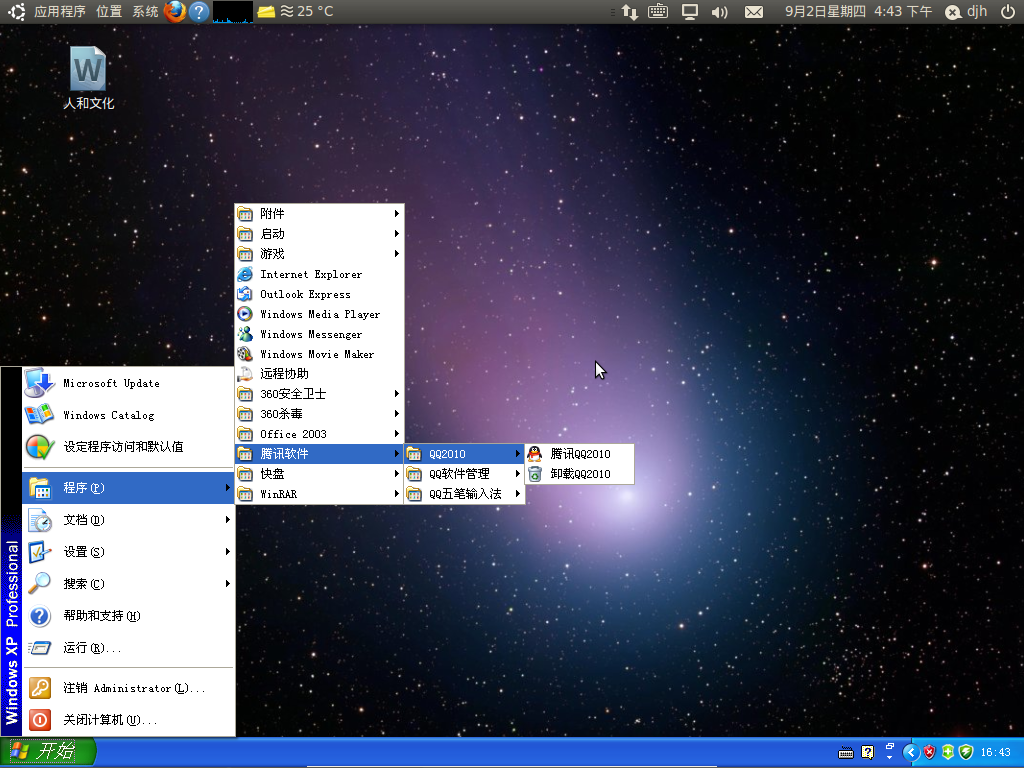The width and height of the screenshot is (1024, 768).
Task: Launch Windows Movie Maker
Action: [x=319, y=354]
